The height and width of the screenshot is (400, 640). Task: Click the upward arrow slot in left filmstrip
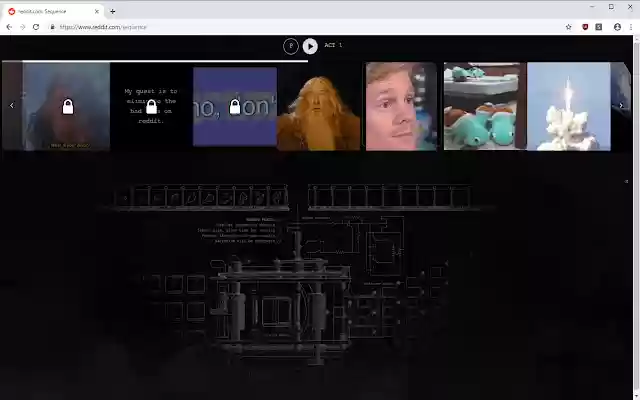tap(243, 198)
